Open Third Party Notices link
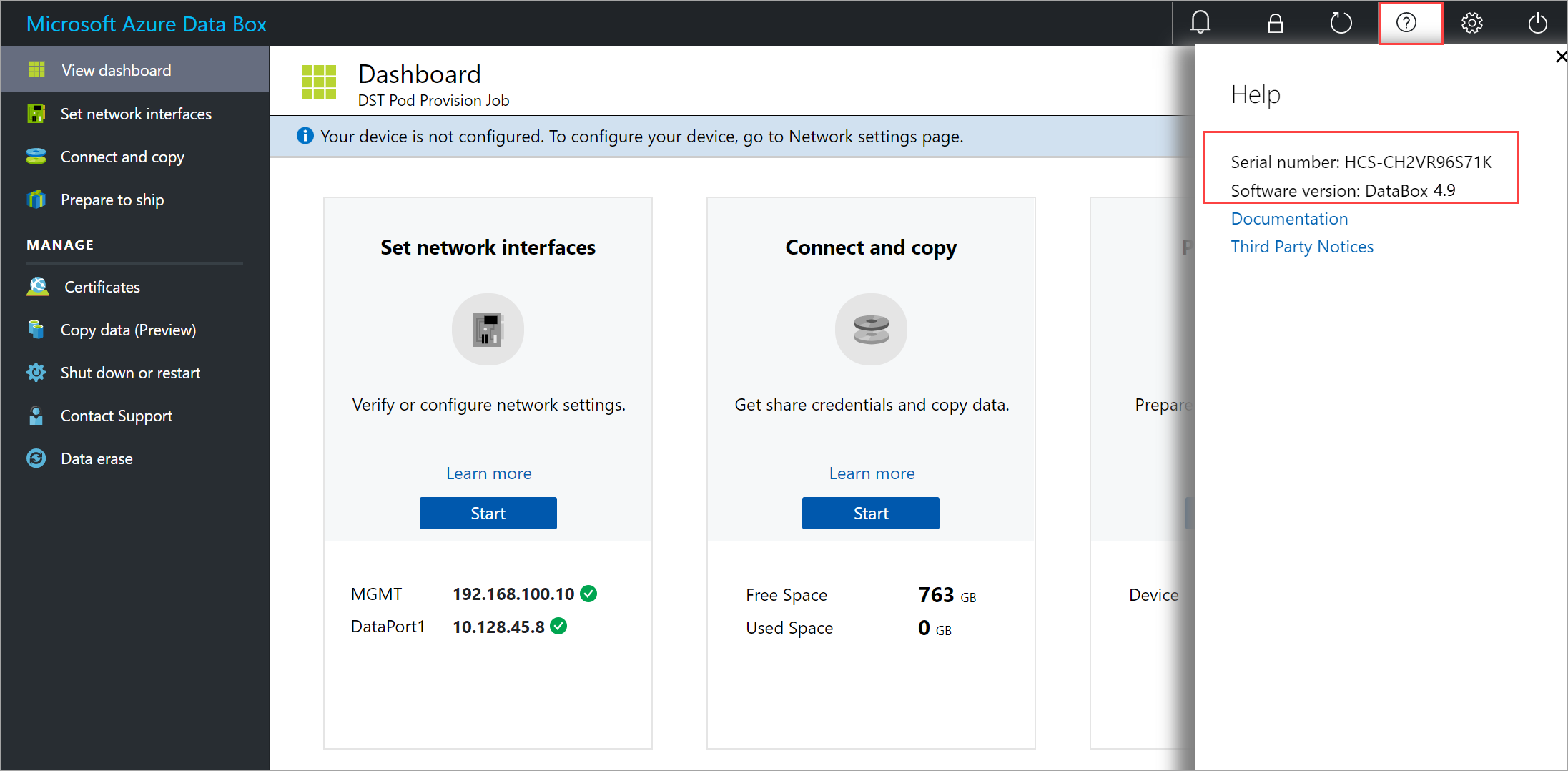Image resolution: width=1568 pixels, height=771 pixels. [x=1302, y=247]
